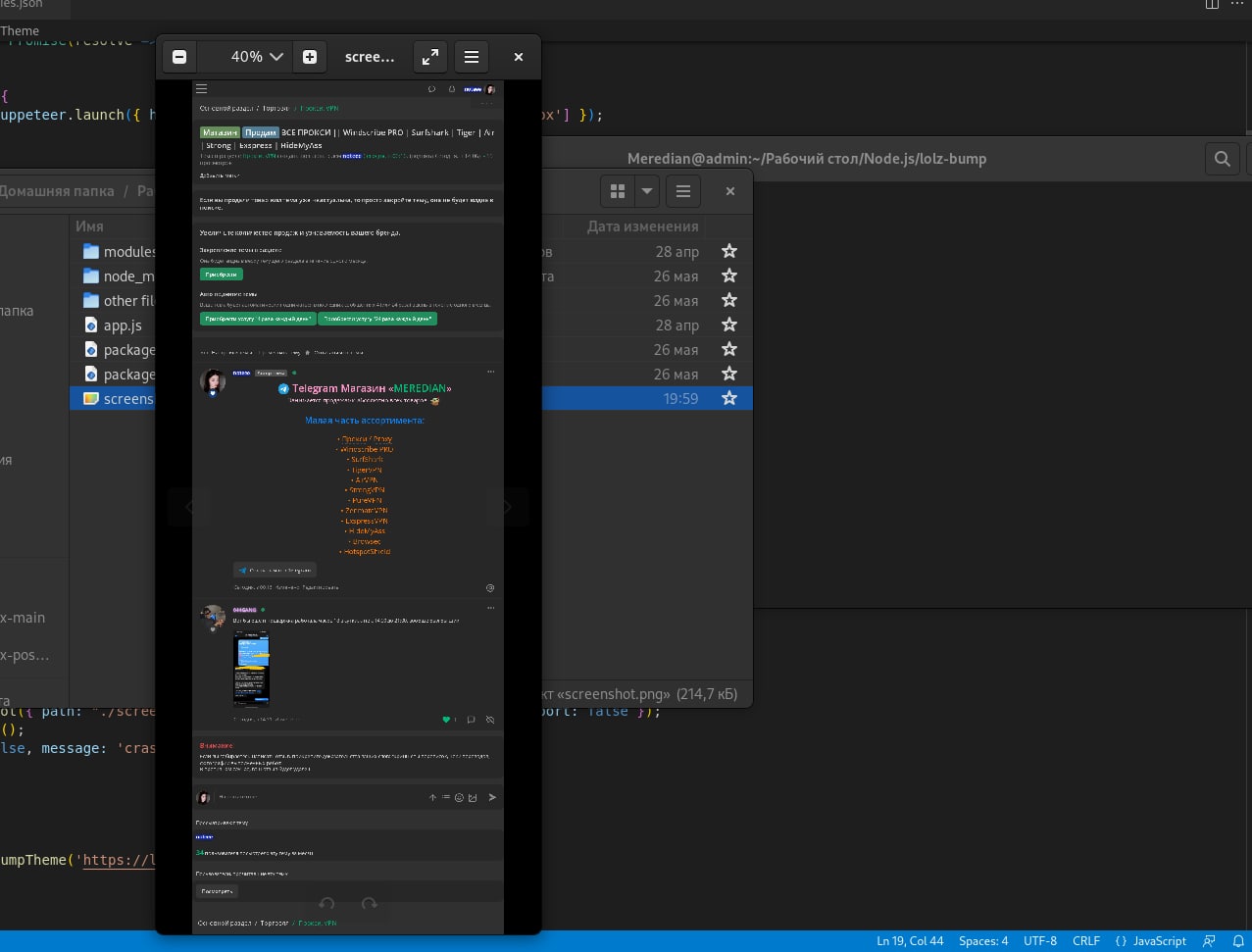Open the image viewer hamburger menu
The width and height of the screenshot is (1252, 952).
[472, 57]
